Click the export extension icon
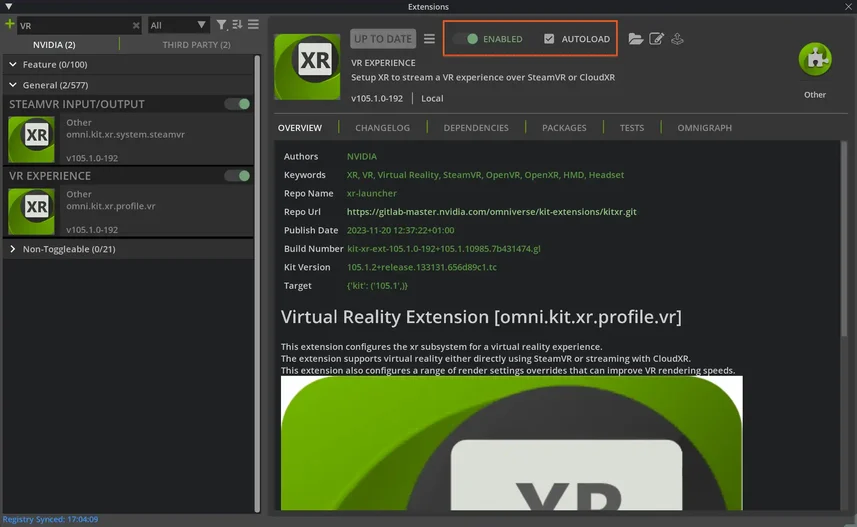 tap(677, 39)
